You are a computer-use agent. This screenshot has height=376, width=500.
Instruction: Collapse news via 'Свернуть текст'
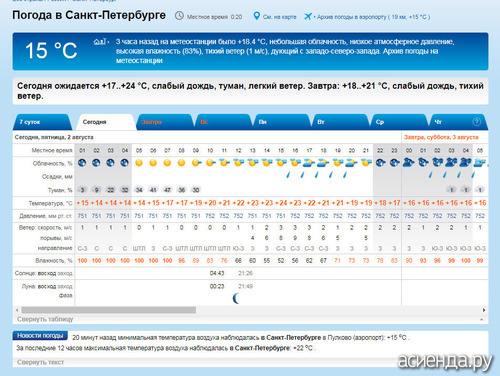click(x=40, y=362)
